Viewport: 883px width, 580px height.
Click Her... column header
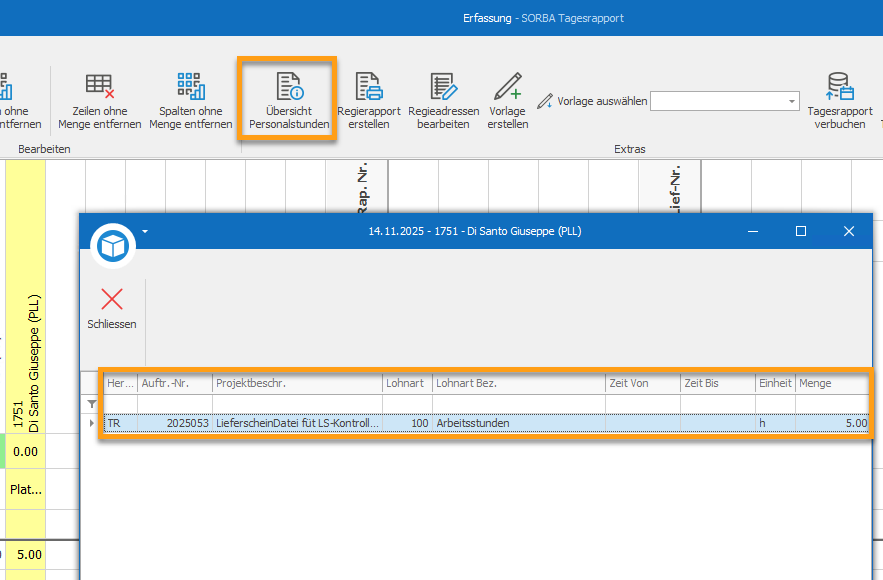click(x=121, y=383)
